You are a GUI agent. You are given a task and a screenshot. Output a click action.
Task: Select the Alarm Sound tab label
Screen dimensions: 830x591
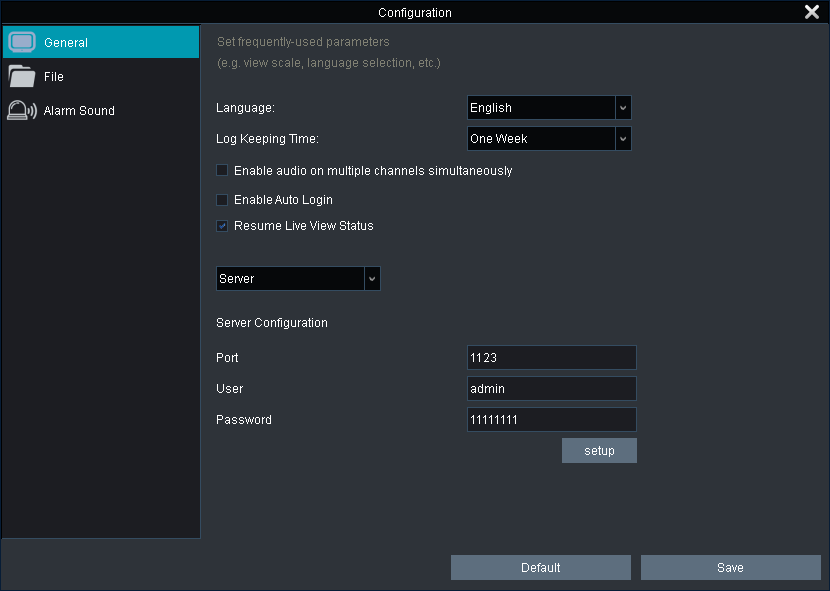[x=79, y=111]
